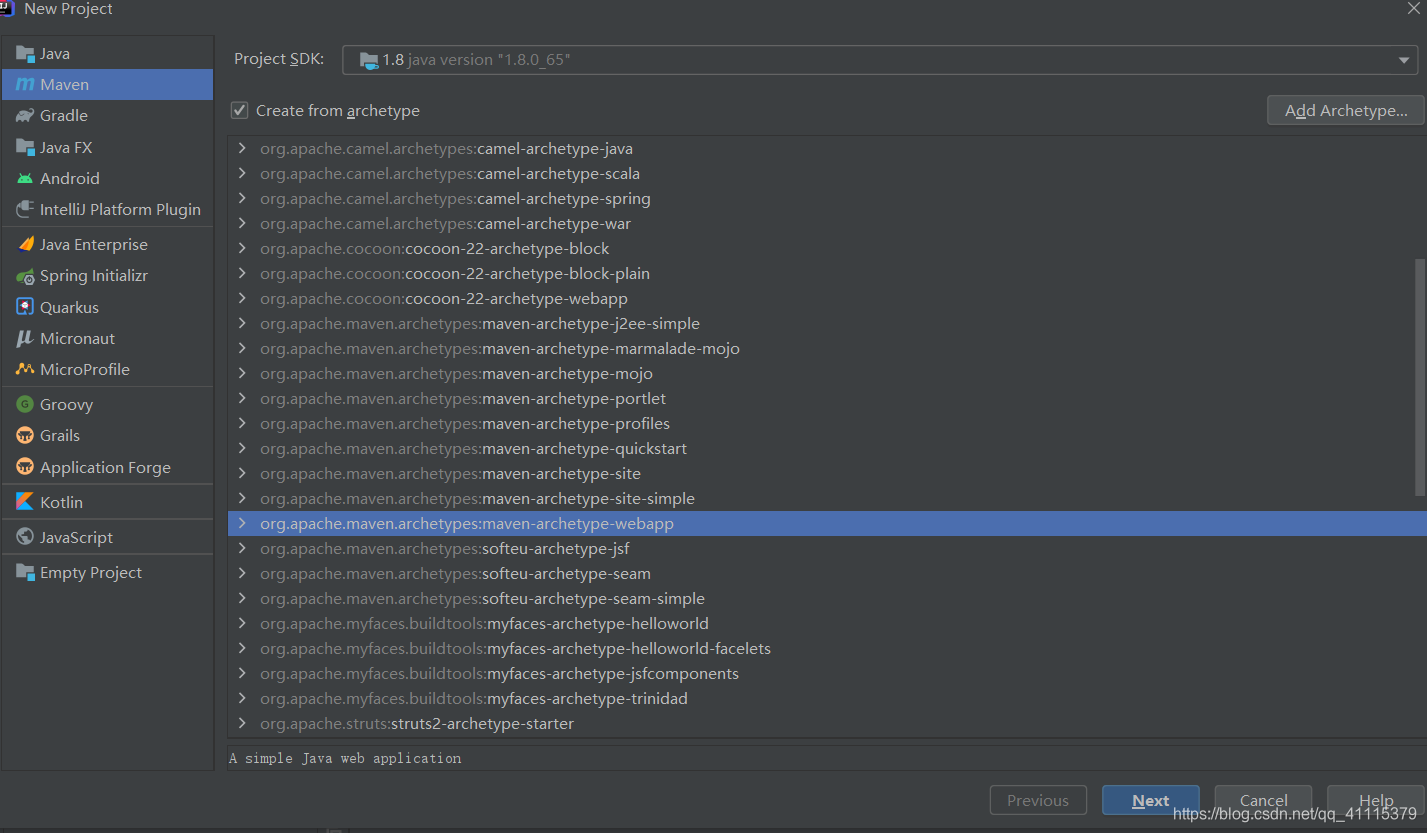1427x833 pixels.
Task: Choose Kotlin project type
Action: click(x=107, y=502)
